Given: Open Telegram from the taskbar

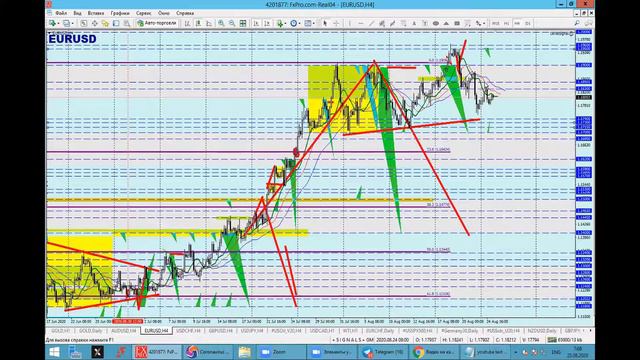Looking at the screenshot, I should pos(383,352).
